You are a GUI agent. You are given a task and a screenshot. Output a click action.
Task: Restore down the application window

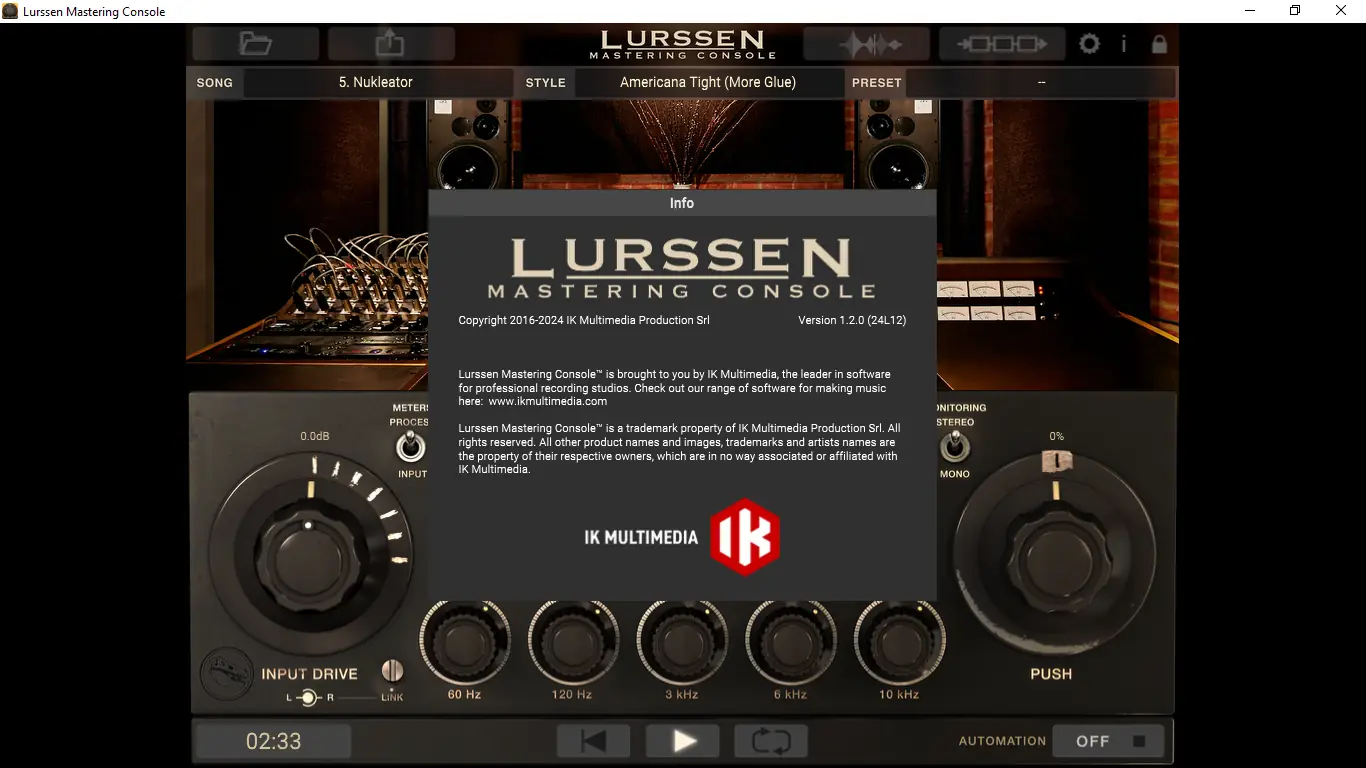click(1296, 11)
